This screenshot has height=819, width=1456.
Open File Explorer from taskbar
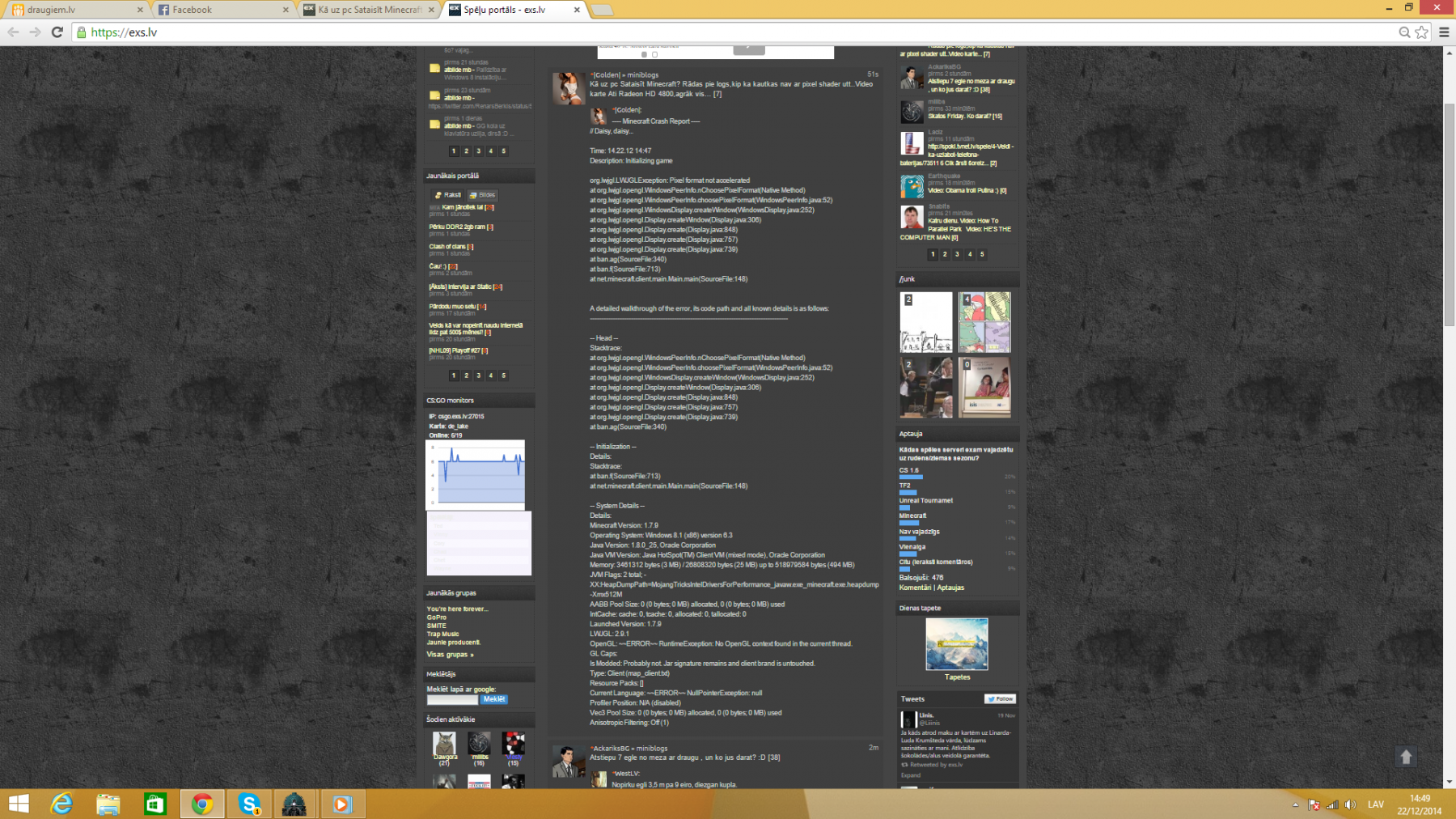(108, 804)
